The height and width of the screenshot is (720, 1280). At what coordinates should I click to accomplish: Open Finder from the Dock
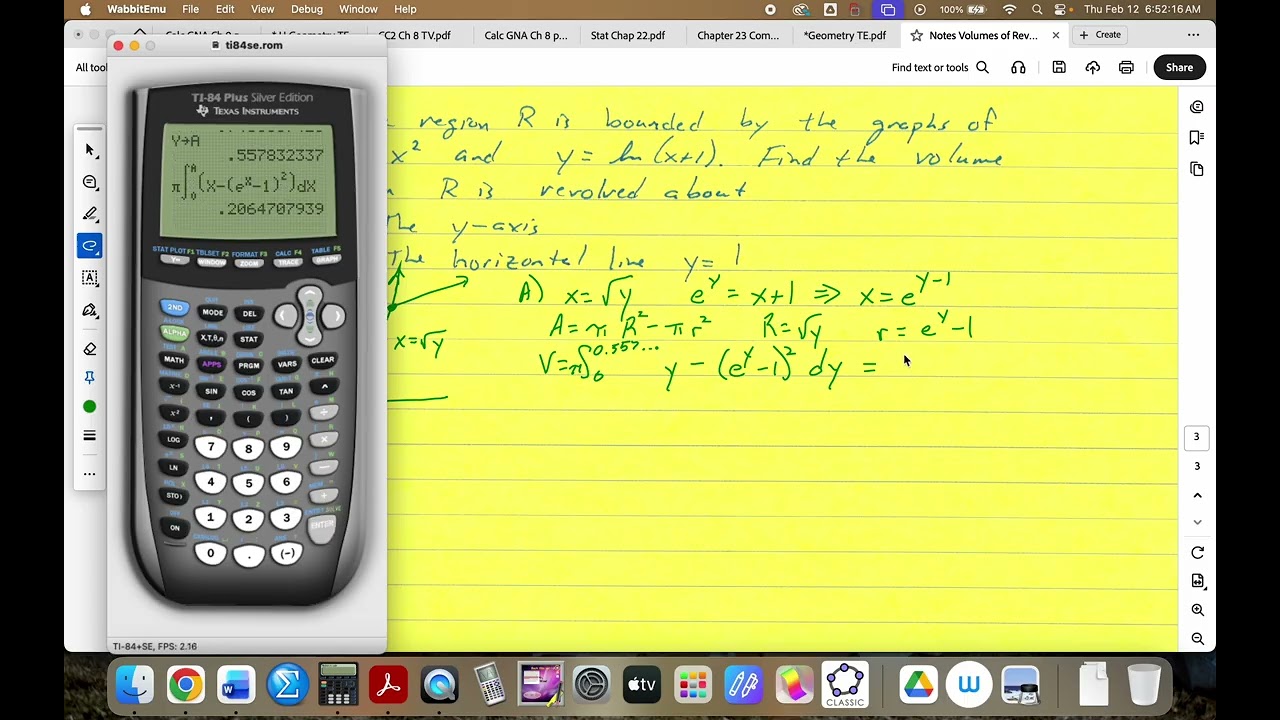click(x=134, y=685)
